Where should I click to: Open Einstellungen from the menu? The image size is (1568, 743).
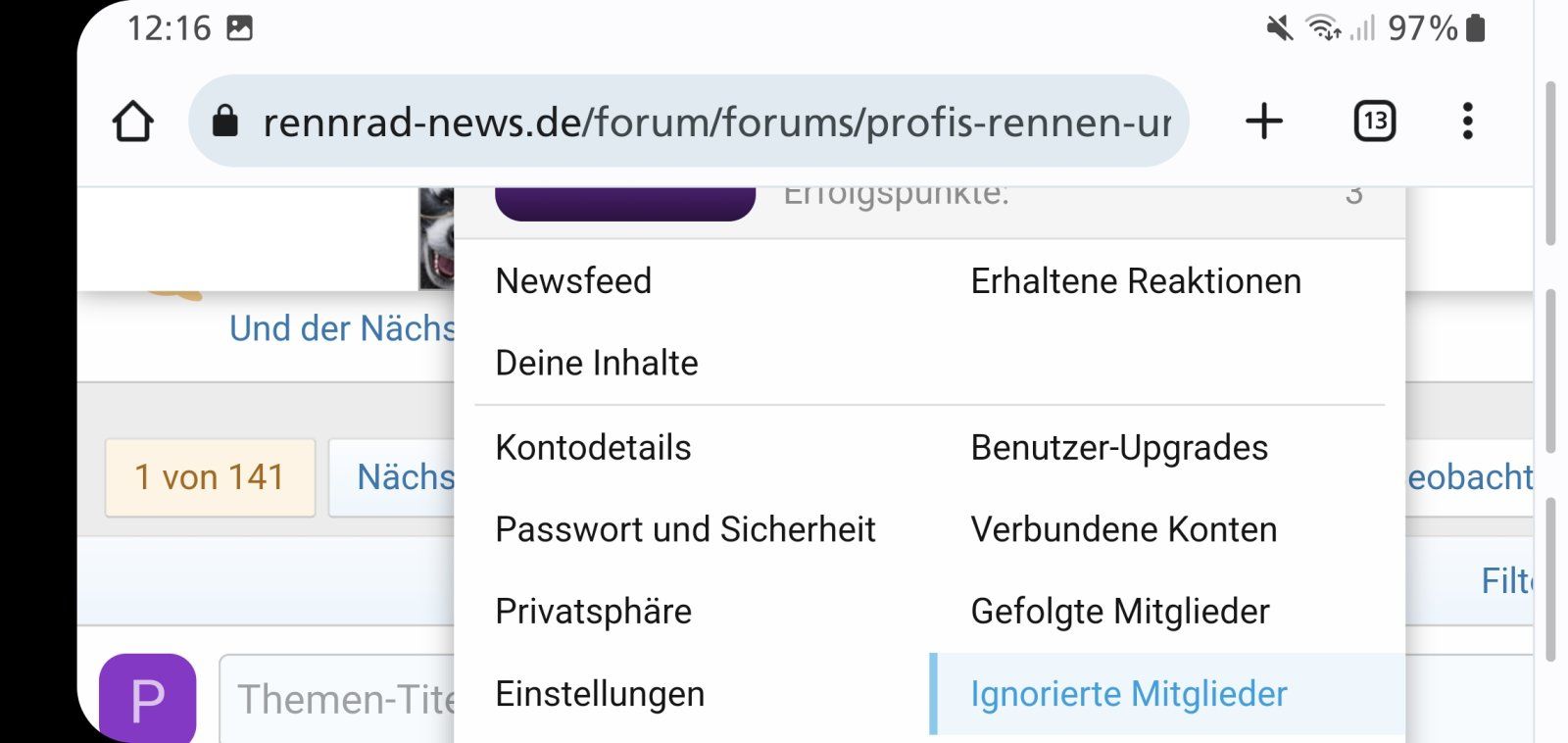pos(600,694)
